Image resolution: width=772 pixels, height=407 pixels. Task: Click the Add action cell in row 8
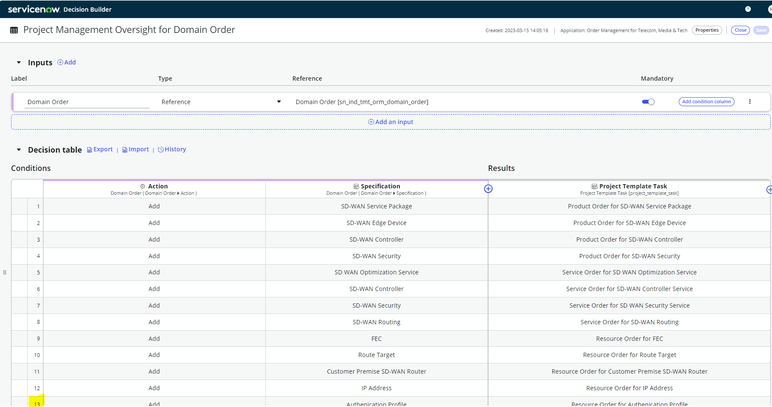(x=154, y=322)
